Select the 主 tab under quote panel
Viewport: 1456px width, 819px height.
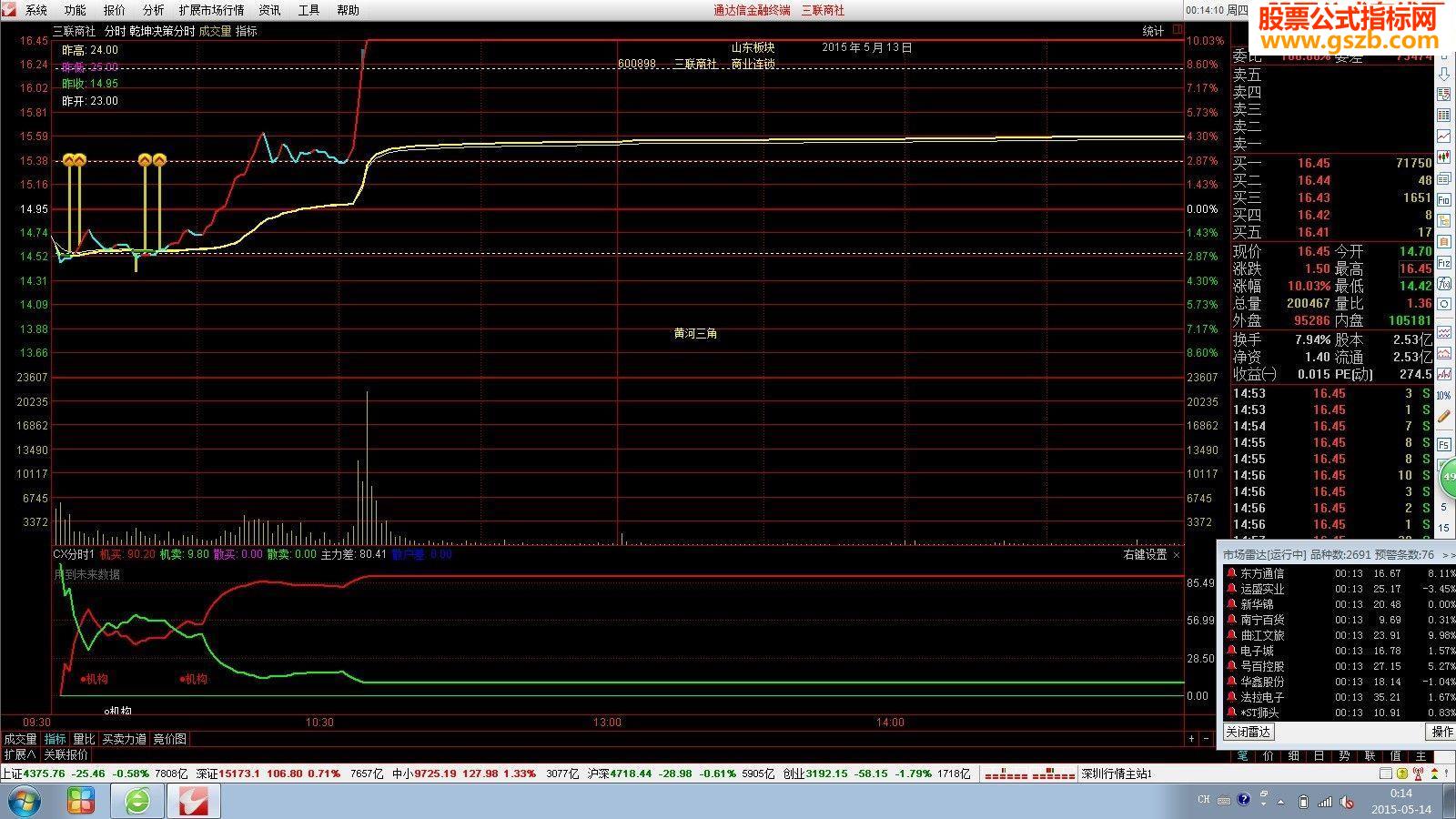(x=1421, y=756)
